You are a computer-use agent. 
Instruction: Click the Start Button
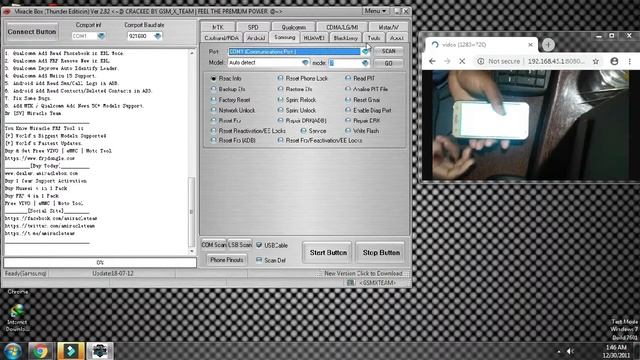(x=328, y=253)
